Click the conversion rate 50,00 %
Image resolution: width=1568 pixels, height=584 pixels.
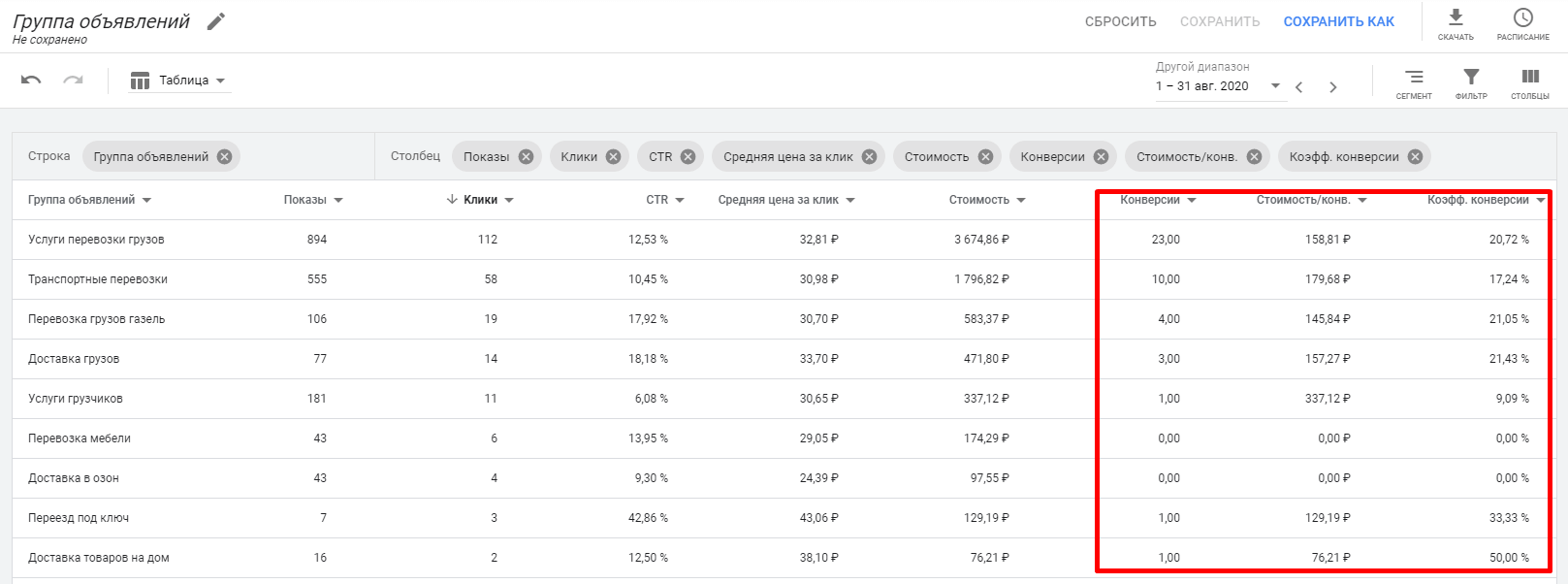click(x=1509, y=558)
